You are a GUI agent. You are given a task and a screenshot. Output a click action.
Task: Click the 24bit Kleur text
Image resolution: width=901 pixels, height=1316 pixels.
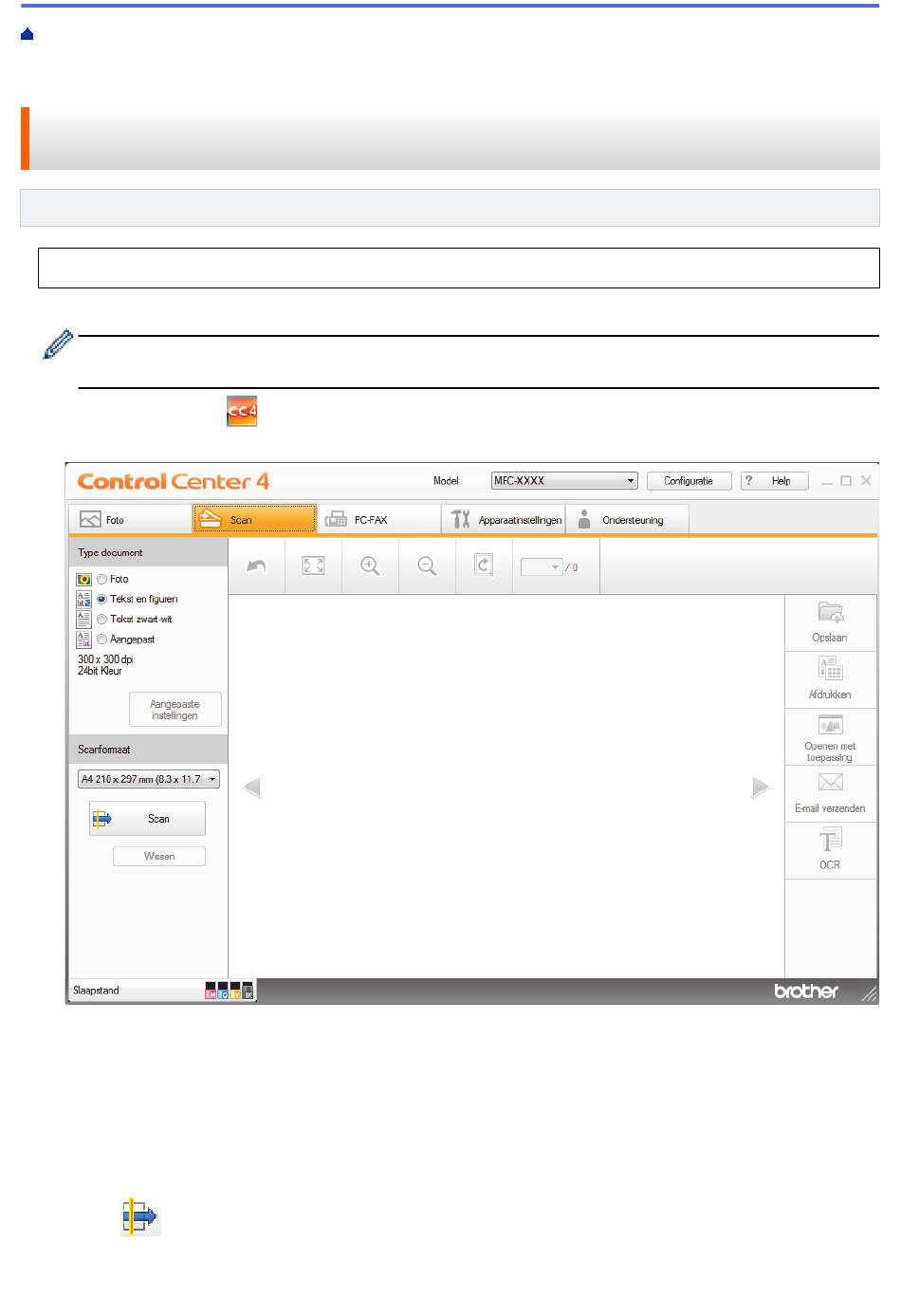pyautogui.click(x=100, y=671)
